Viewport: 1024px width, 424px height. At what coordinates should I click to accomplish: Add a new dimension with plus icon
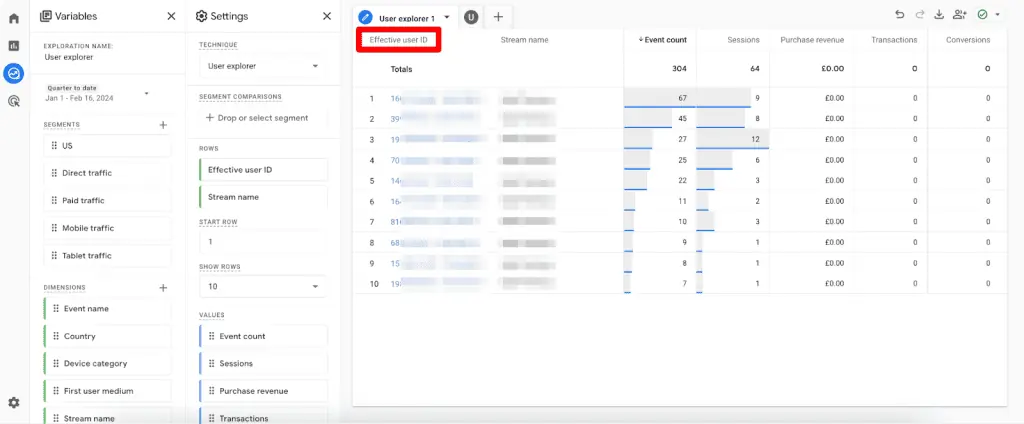(163, 287)
